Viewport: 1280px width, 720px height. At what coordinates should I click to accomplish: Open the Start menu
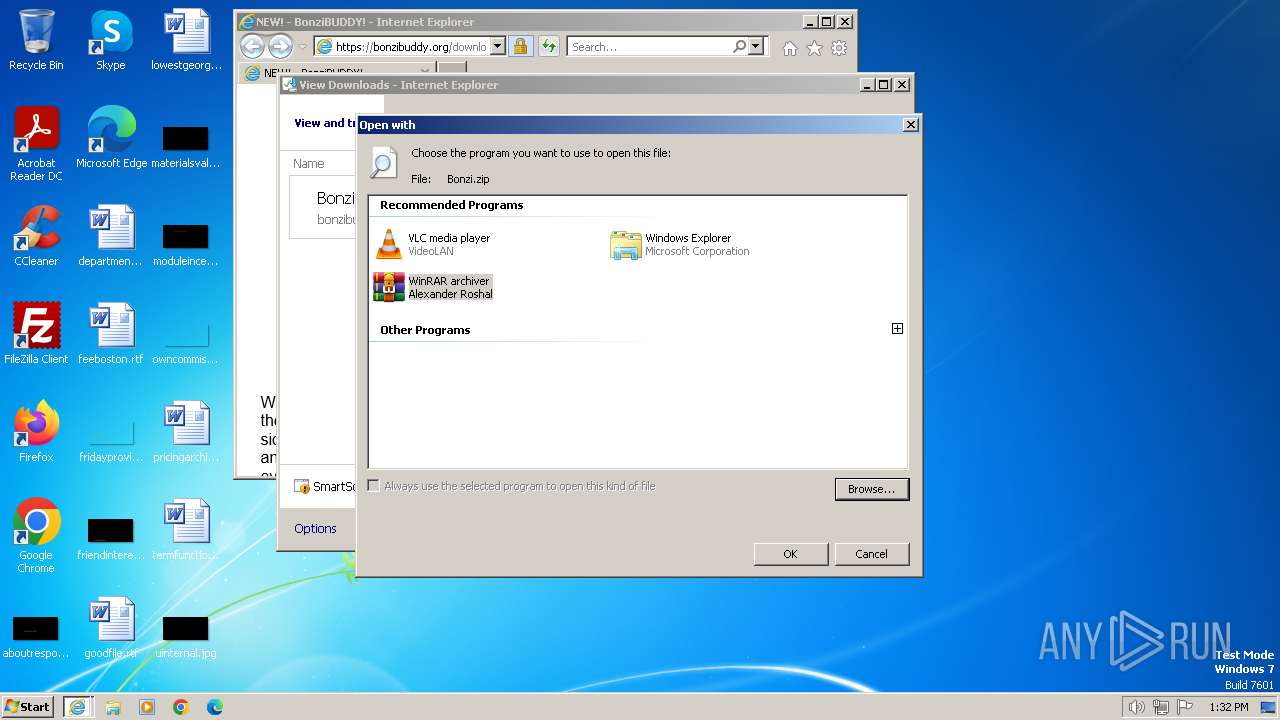(x=28, y=706)
